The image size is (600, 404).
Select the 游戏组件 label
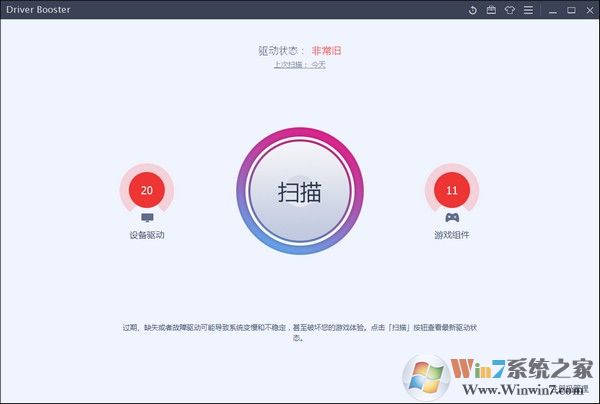(x=452, y=235)
